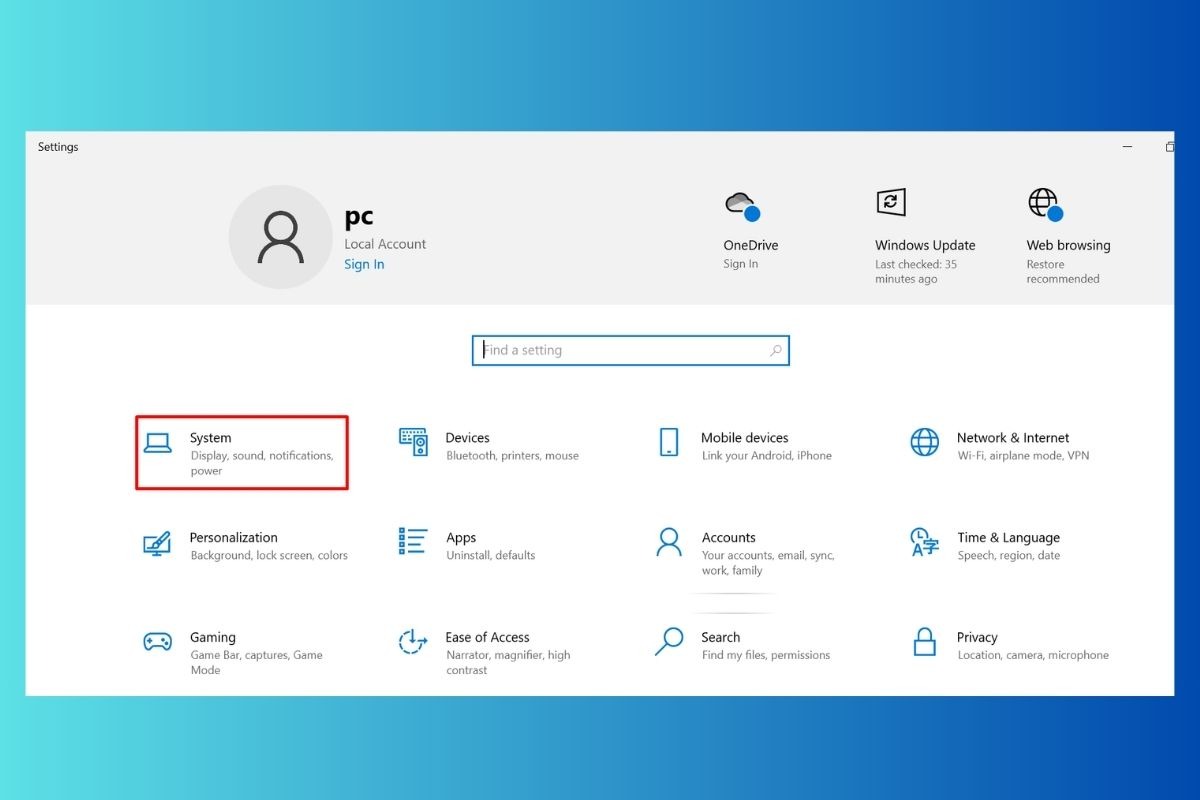Click the Personalization paintbrush icon
The width and height of the screenshot is (1200, 800).
click(x=157, y=543)
